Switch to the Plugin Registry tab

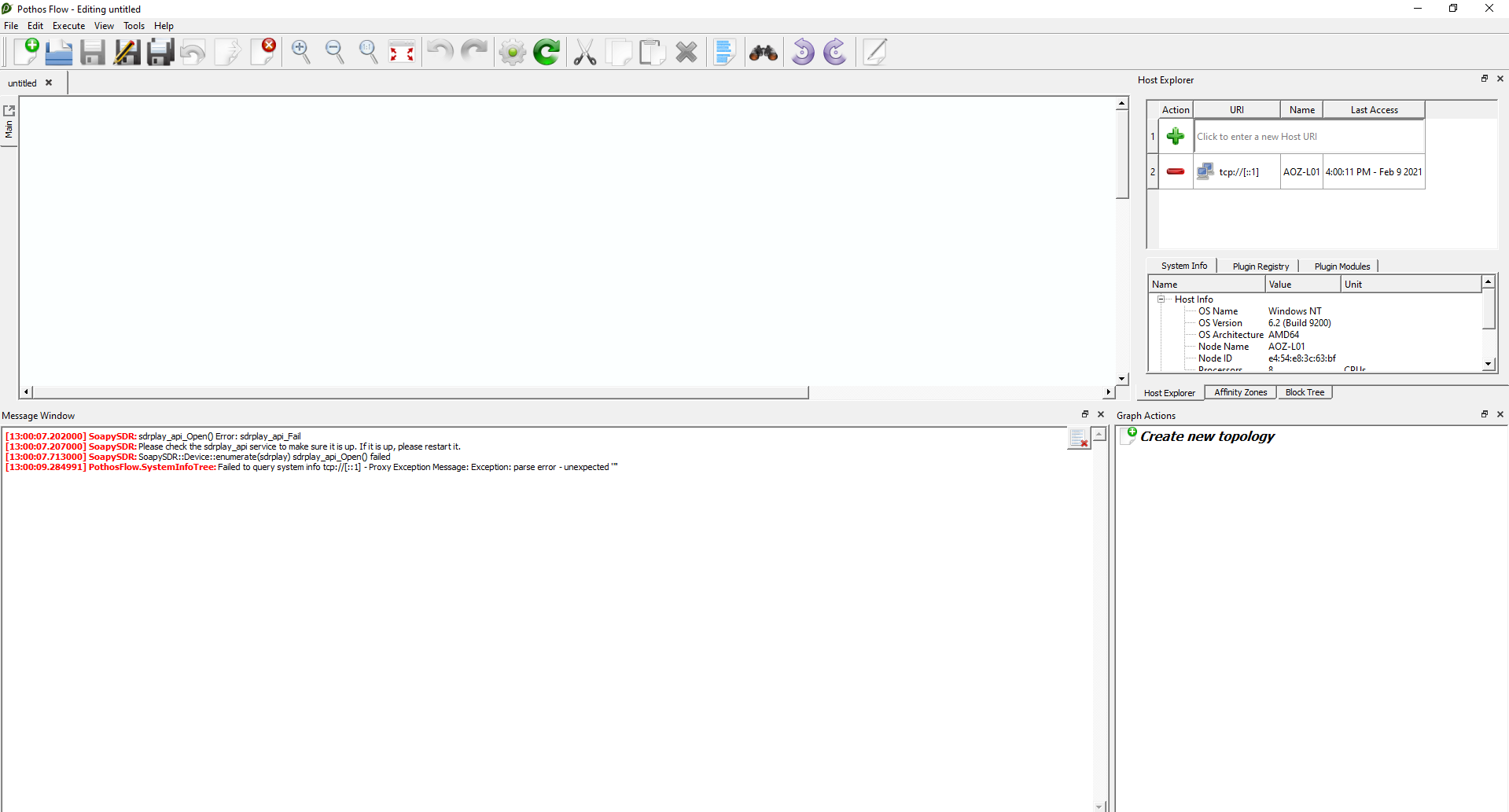point(1261,266)
